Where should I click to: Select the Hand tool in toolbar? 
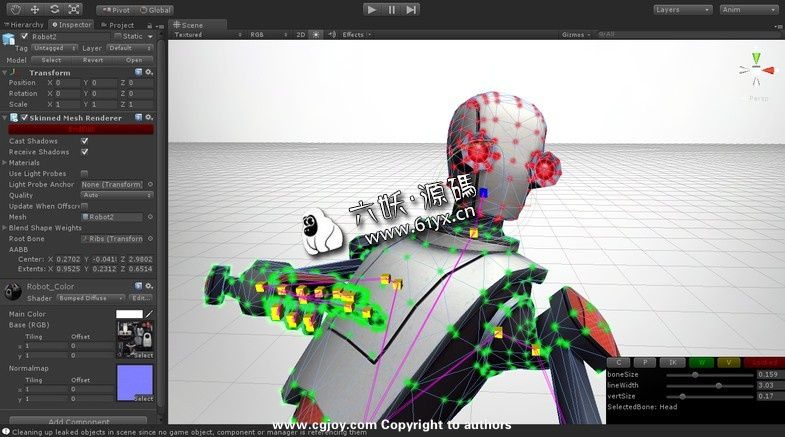pyautogui.click(x=16, y=9)
